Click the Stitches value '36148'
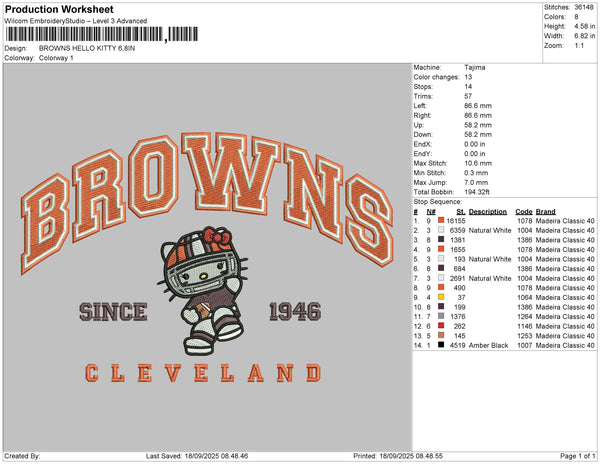The image size is (600, 464). coord(584,7)
